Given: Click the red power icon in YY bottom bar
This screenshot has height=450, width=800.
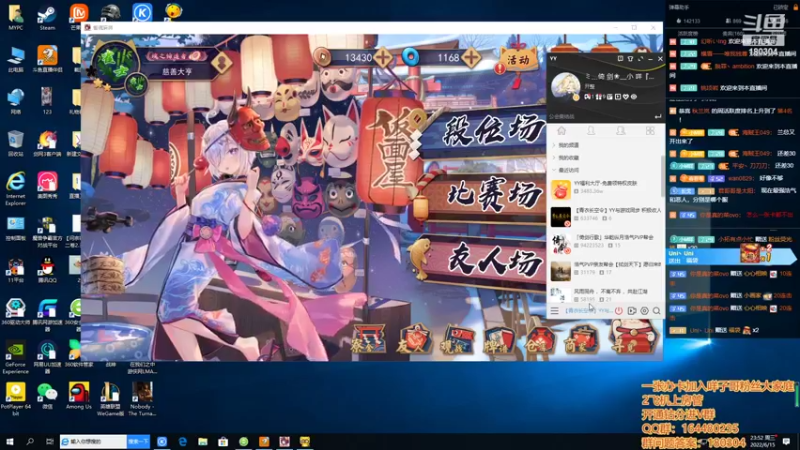Looking at the screenshot, I should tap(618, 311).
